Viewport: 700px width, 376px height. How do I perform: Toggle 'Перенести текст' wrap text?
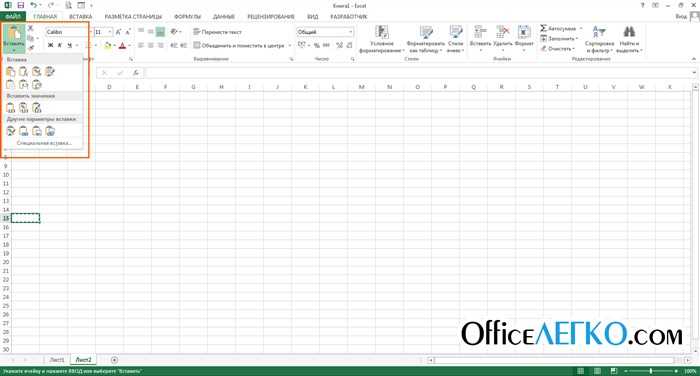pos(217,32)
